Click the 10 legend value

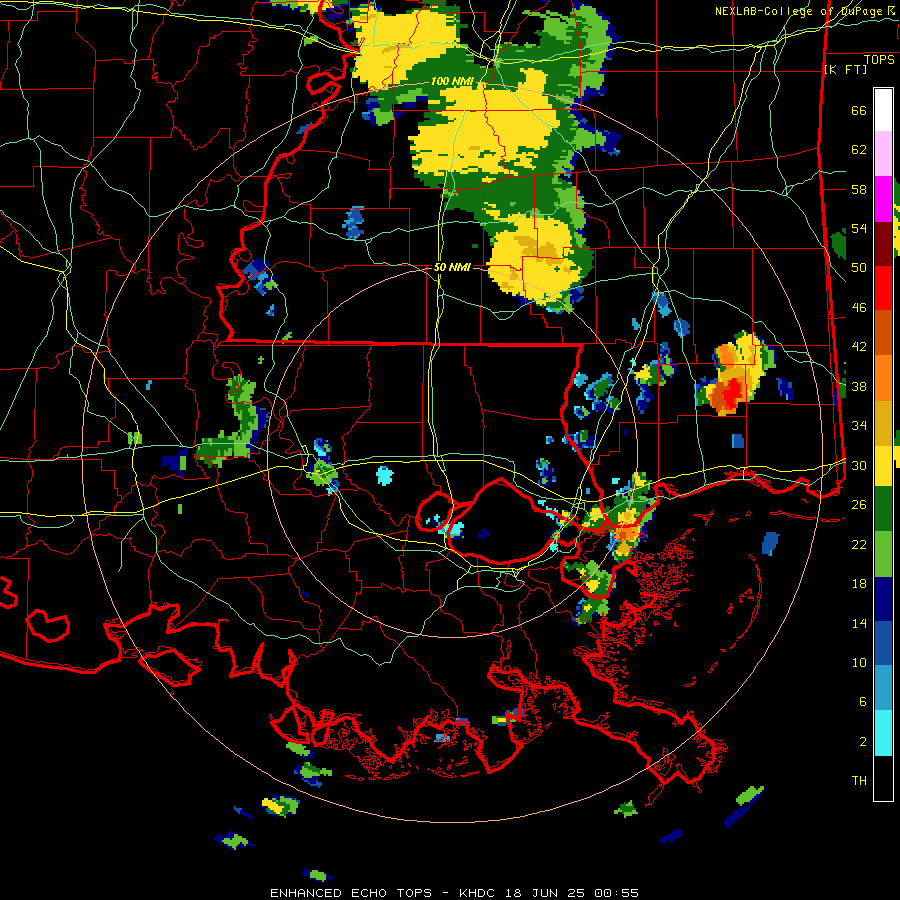point(859,662)
